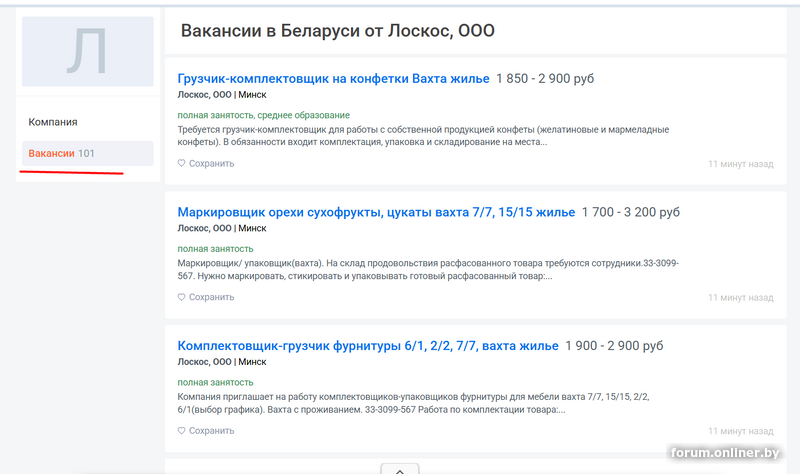The width and height of the screenshot is (800, 474).
Task: Open the Комплектовщик-грузчик фурнитуры vacancy title
Action: coord(367,346)
